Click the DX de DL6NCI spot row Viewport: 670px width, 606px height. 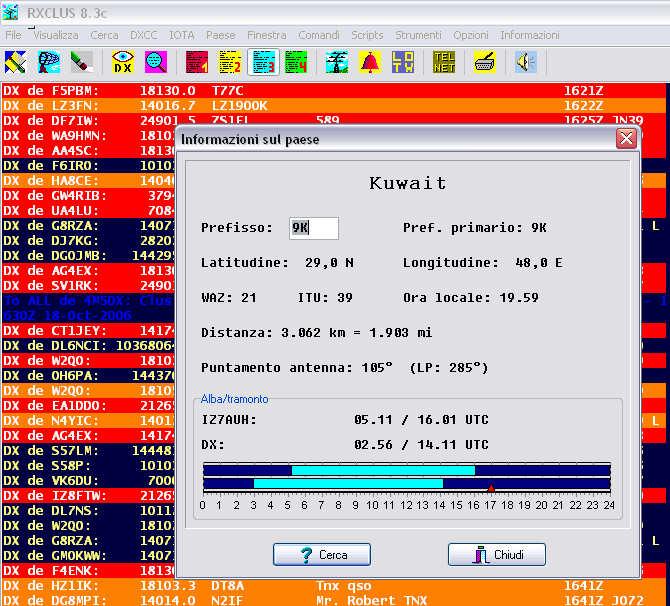tap(88, 345)
